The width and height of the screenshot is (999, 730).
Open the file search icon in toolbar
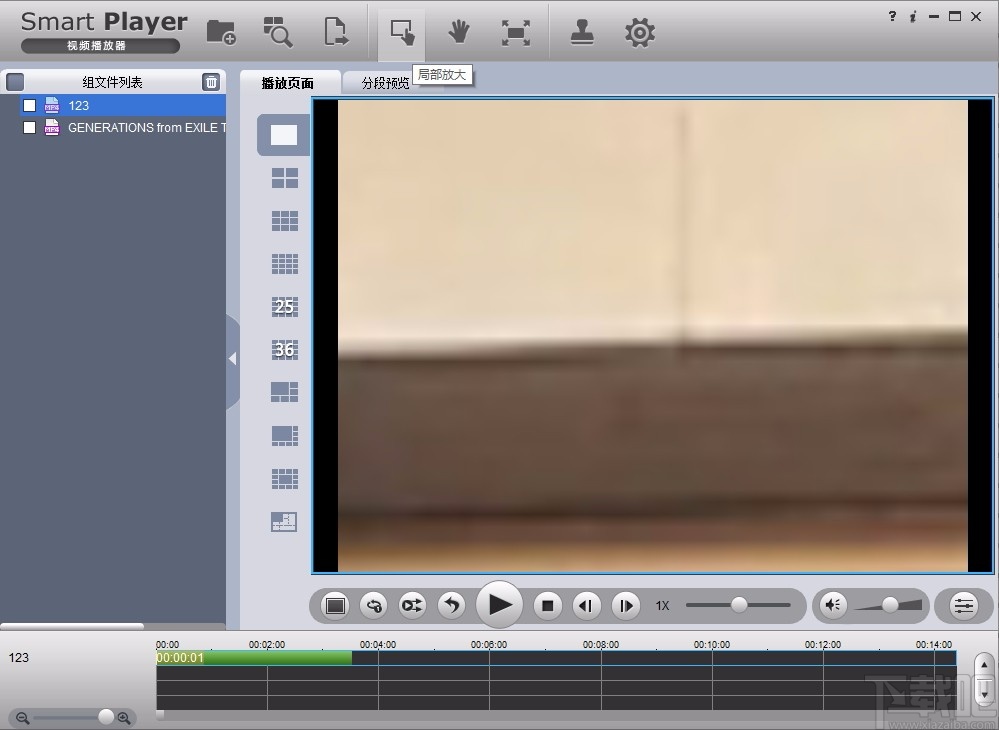coord(278,32)
